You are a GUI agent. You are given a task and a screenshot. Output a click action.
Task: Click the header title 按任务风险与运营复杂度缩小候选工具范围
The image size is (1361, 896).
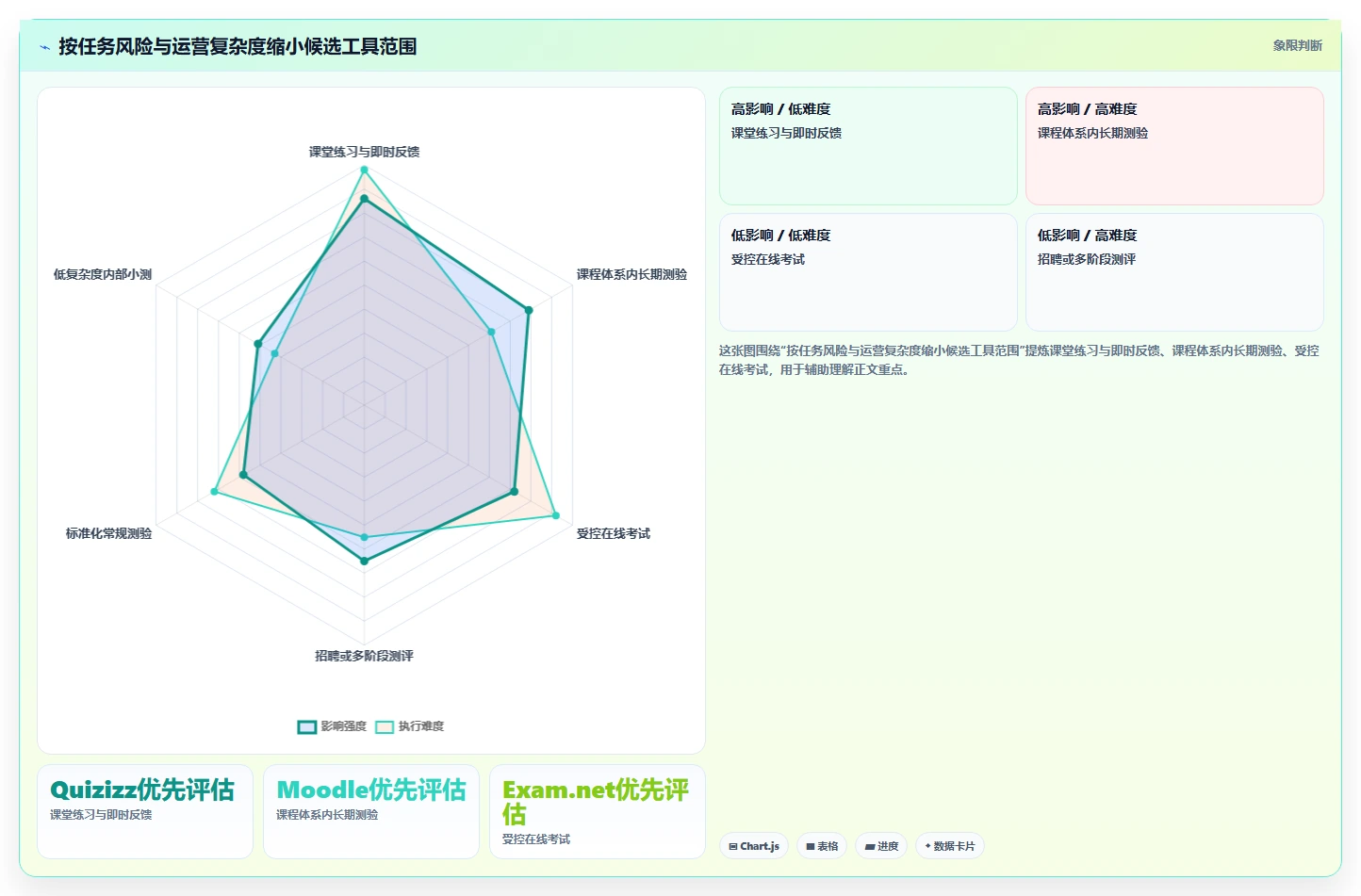238,46
